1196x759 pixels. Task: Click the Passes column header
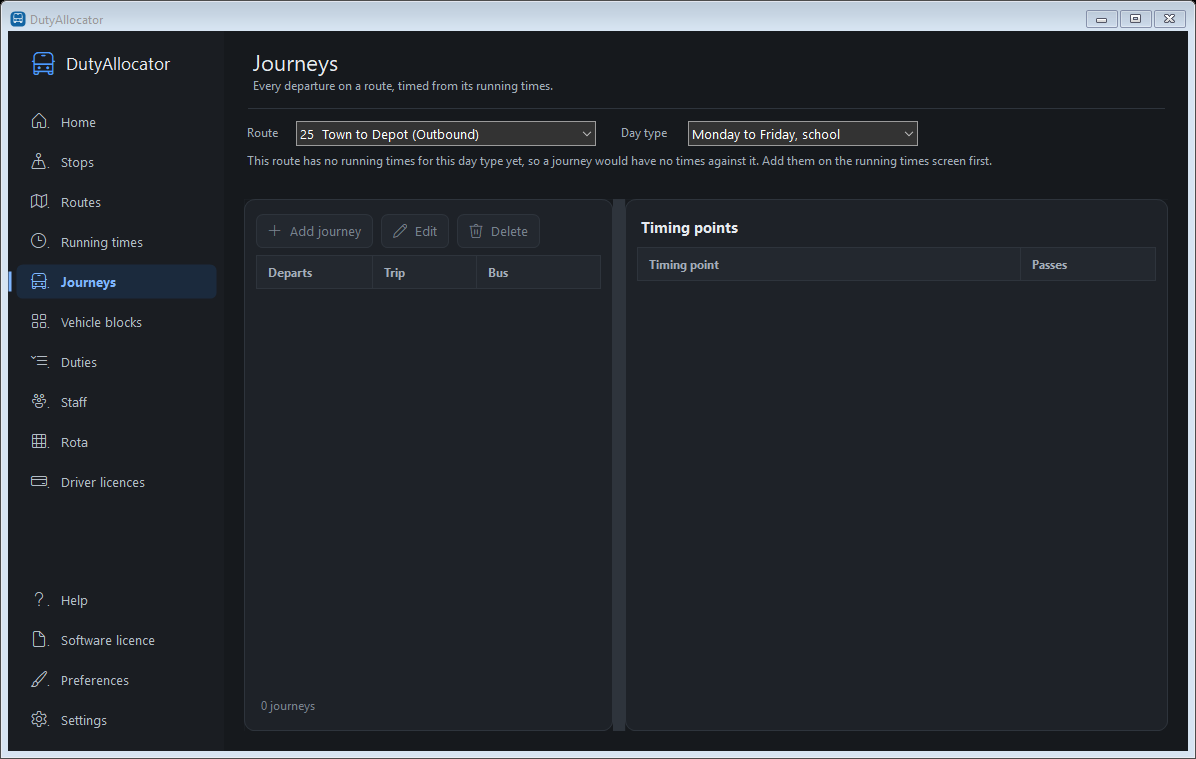pos(1088,265)
